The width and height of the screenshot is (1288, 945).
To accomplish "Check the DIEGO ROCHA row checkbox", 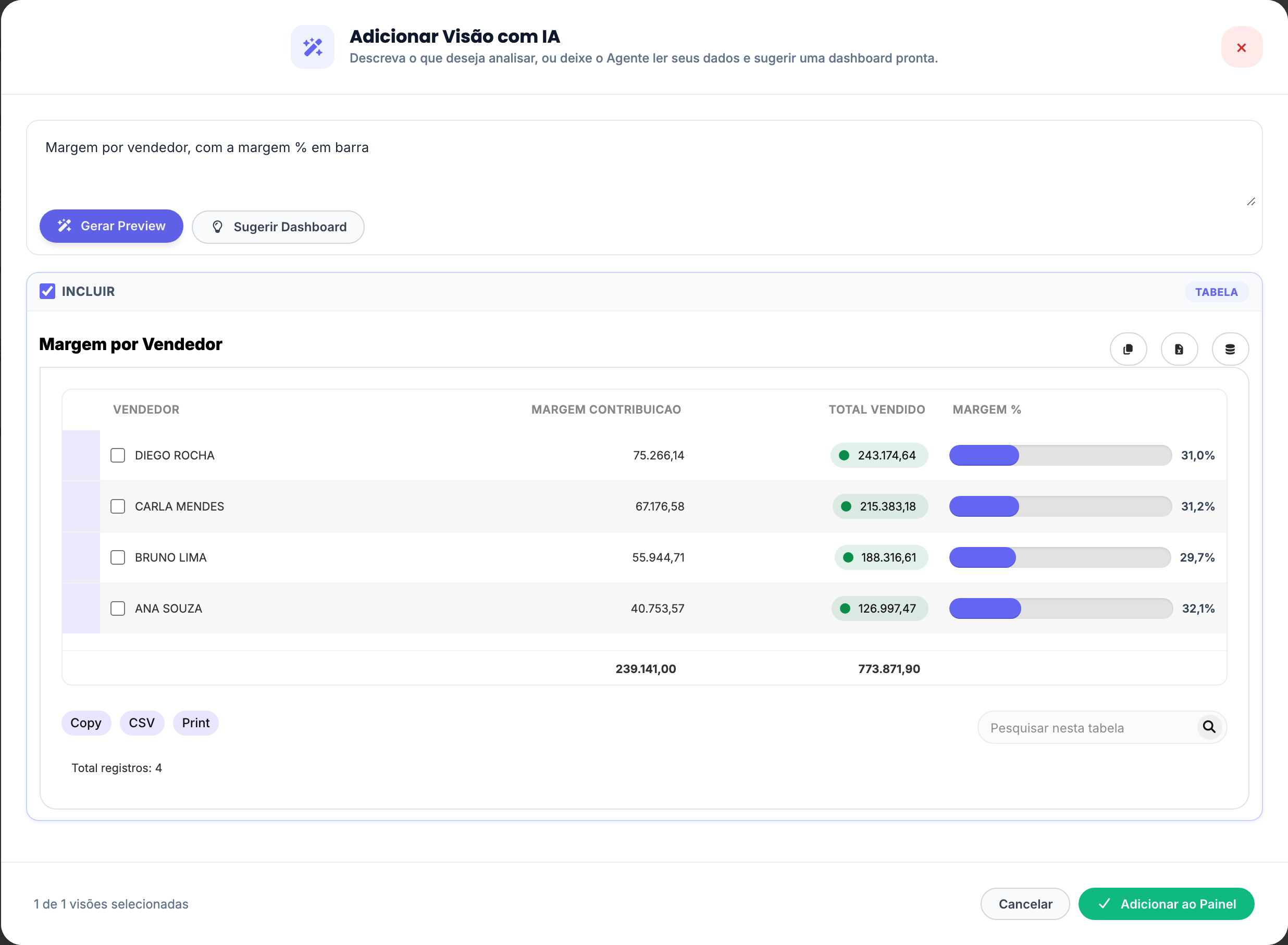I will (118, 455).
